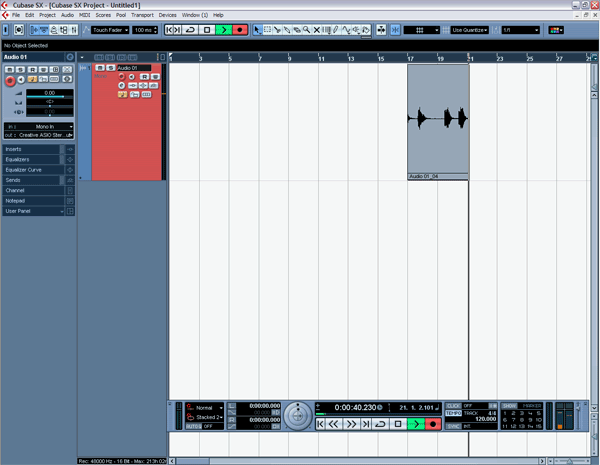Click the toolbar Play button
The width and height of the screenshot is (600, 465).
(223, 30)
